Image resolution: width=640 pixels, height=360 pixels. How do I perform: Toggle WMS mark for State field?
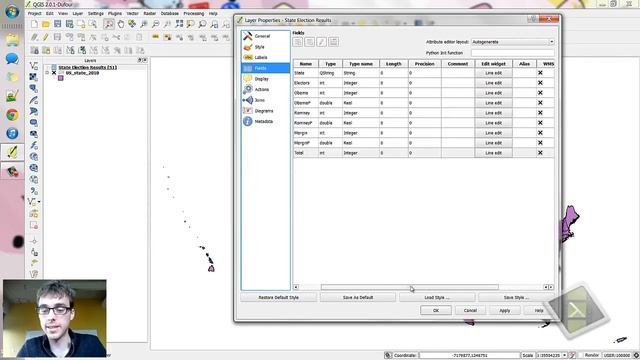point(540,73)
